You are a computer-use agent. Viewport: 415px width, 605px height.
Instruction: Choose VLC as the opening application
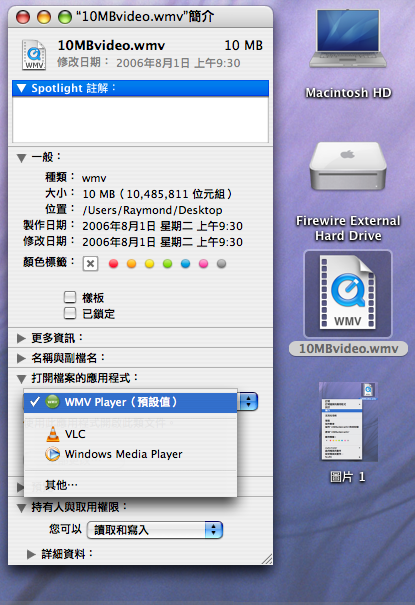(x=130, y=434)
